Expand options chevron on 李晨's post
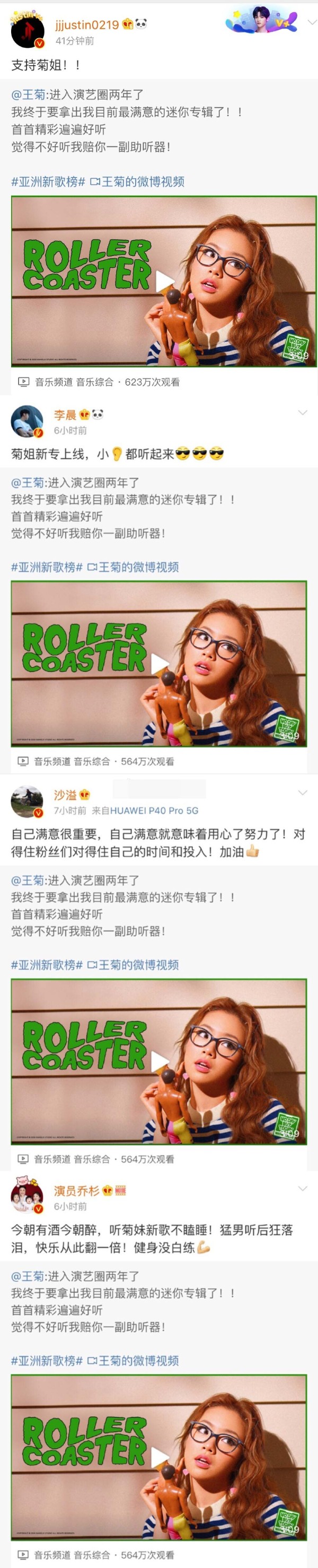 pos(302,413)
